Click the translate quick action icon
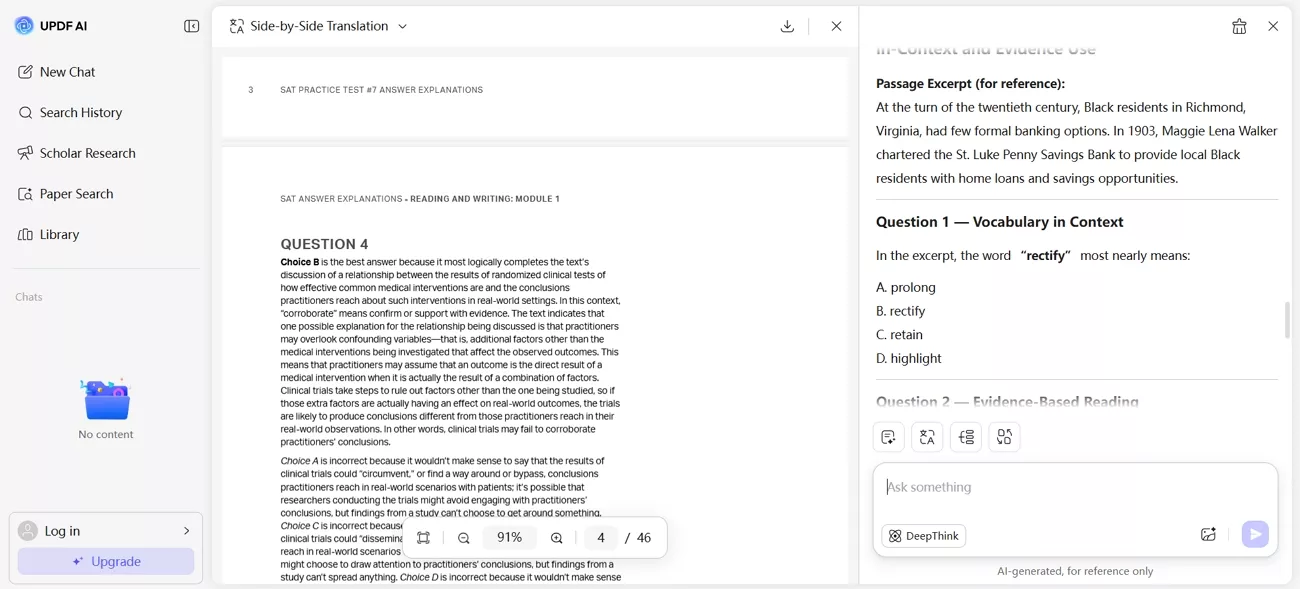Image resolution: width=1300 pixels, height=589 pixels. (x=927, y=437)
